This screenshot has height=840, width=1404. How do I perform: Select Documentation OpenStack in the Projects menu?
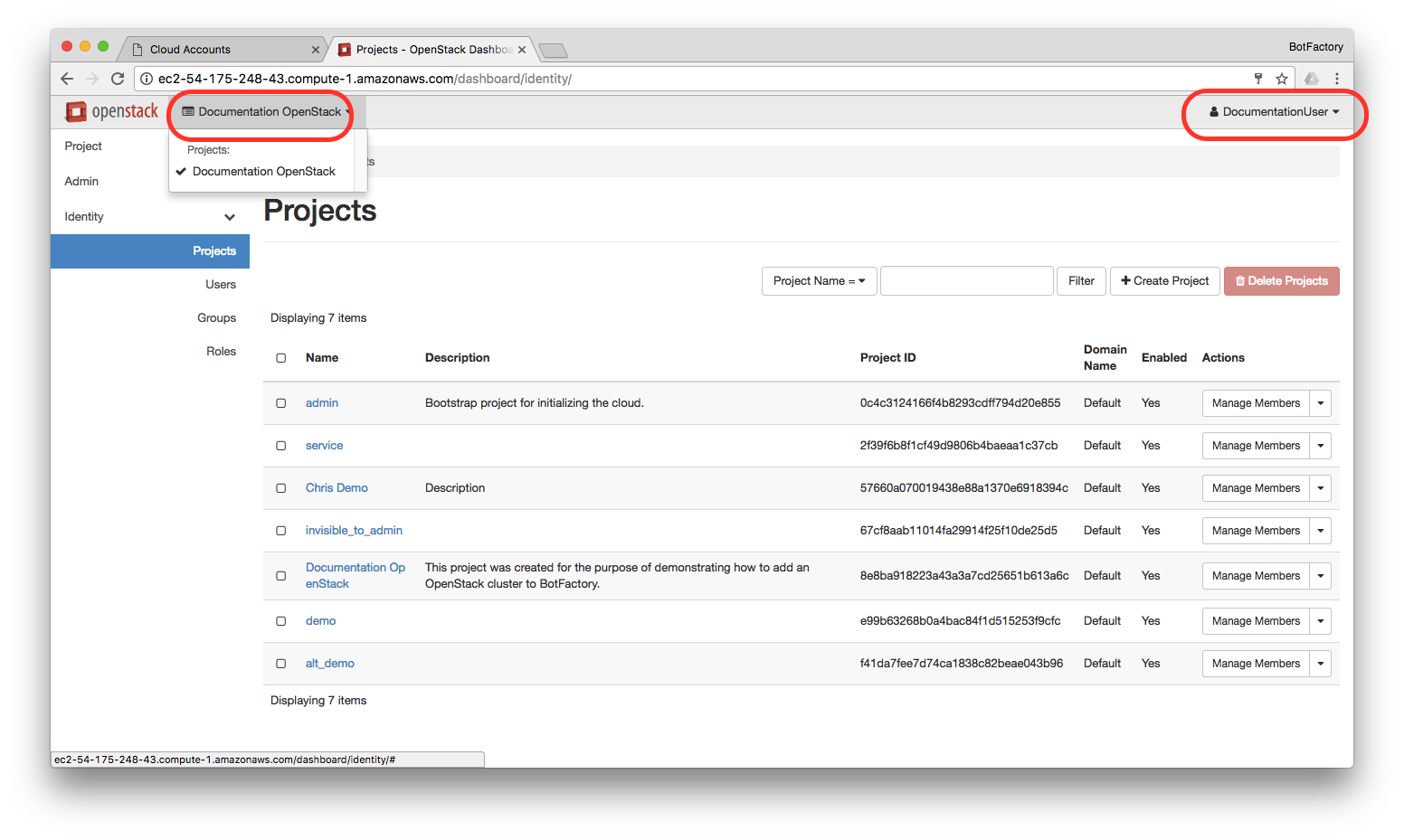tap(263, 172)
